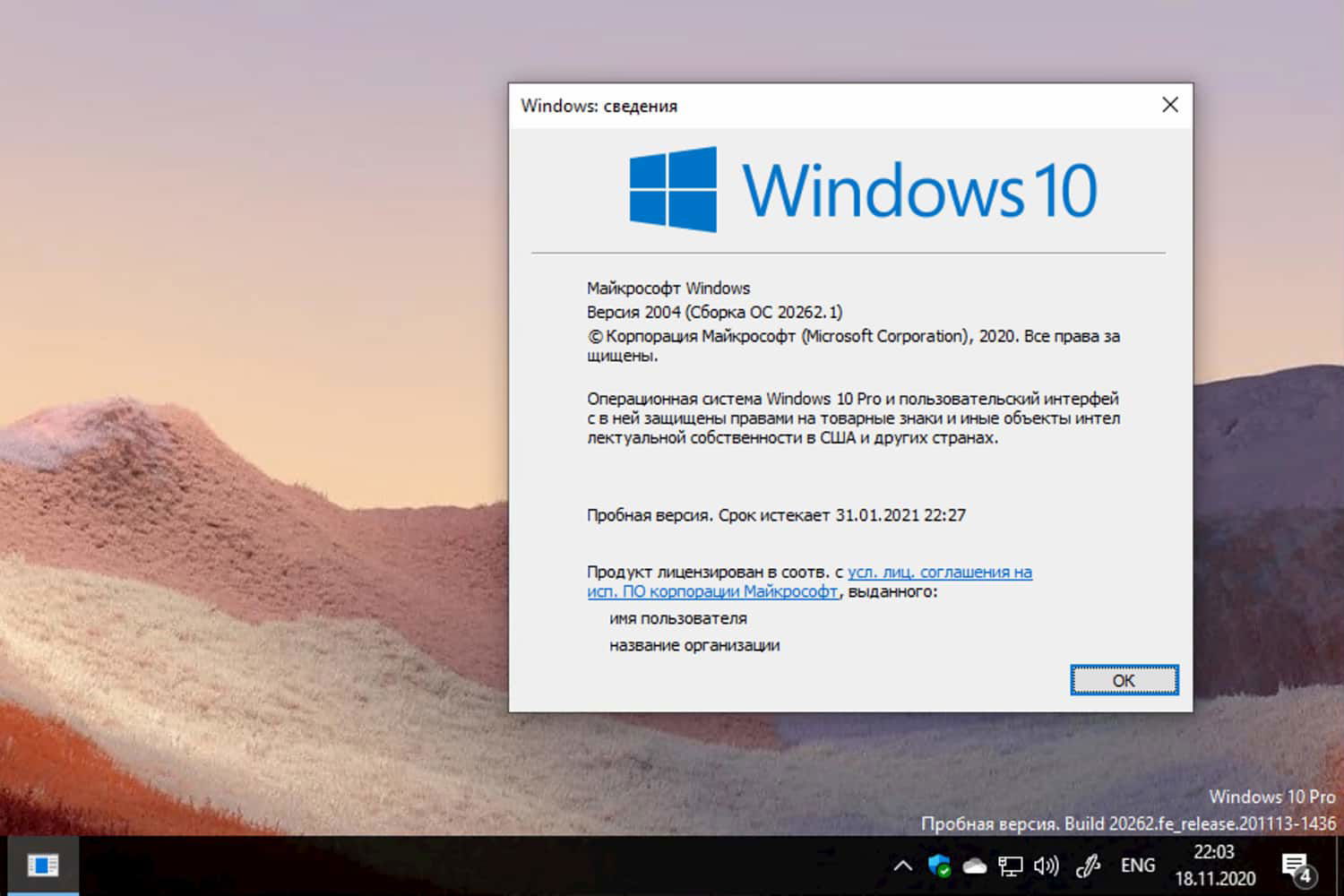Click the Windows 10 Pro desktop watermark
Screen dimensions: 1344x896
click(x=1271, y=797)
